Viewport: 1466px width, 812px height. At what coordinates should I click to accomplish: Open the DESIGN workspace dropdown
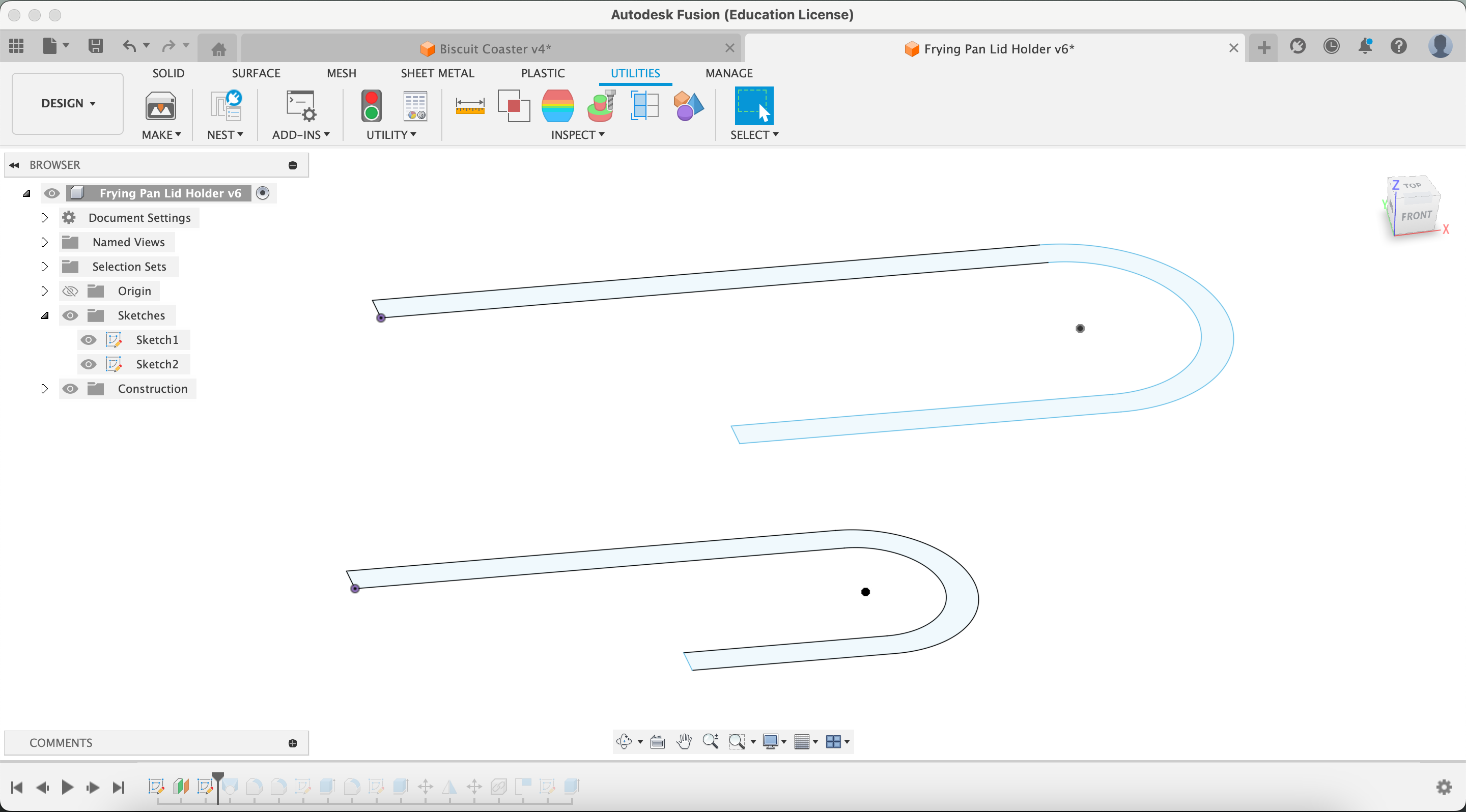68,103
